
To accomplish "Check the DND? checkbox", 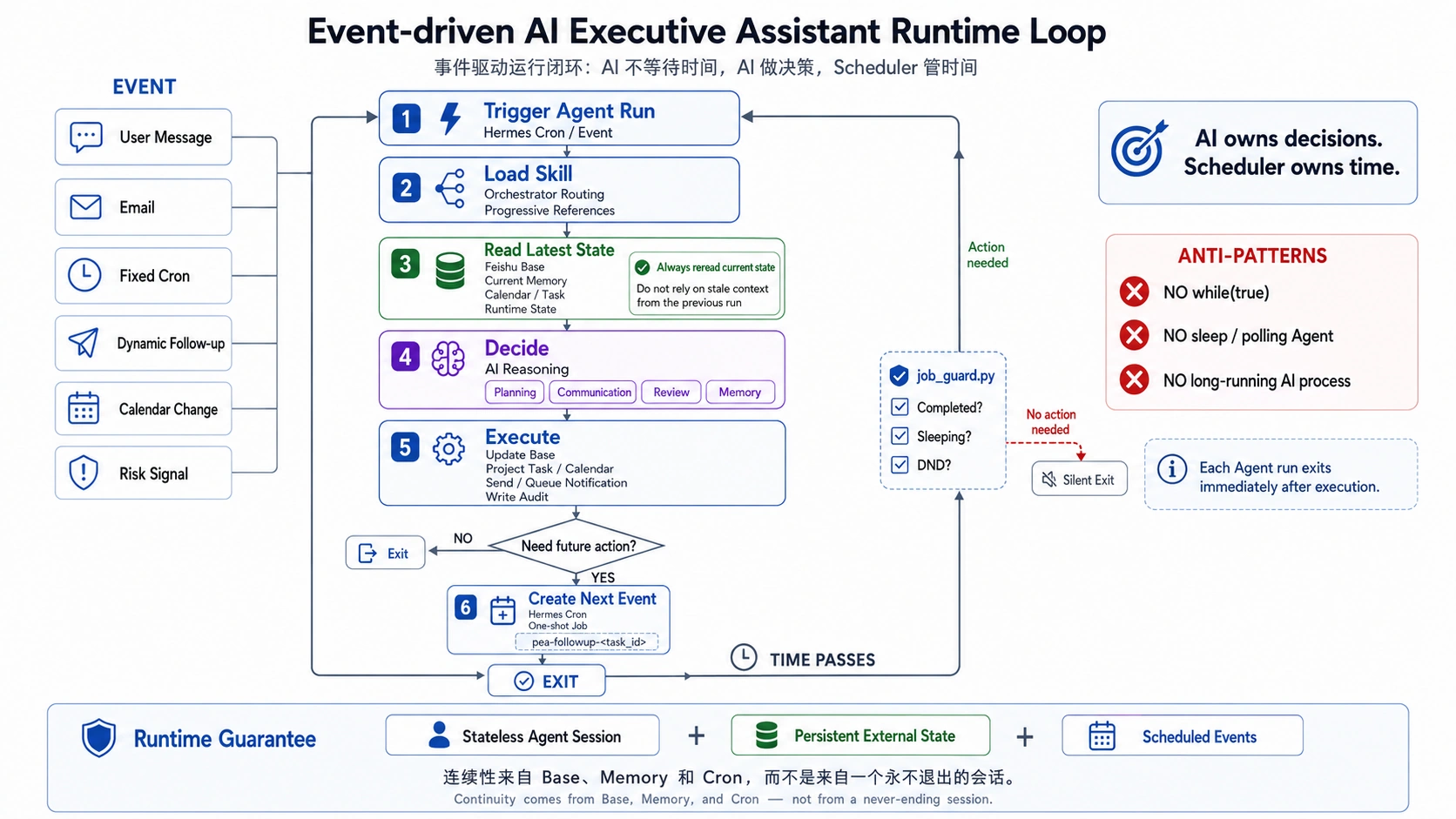I will pyautogui.click(x=900, y=465).
